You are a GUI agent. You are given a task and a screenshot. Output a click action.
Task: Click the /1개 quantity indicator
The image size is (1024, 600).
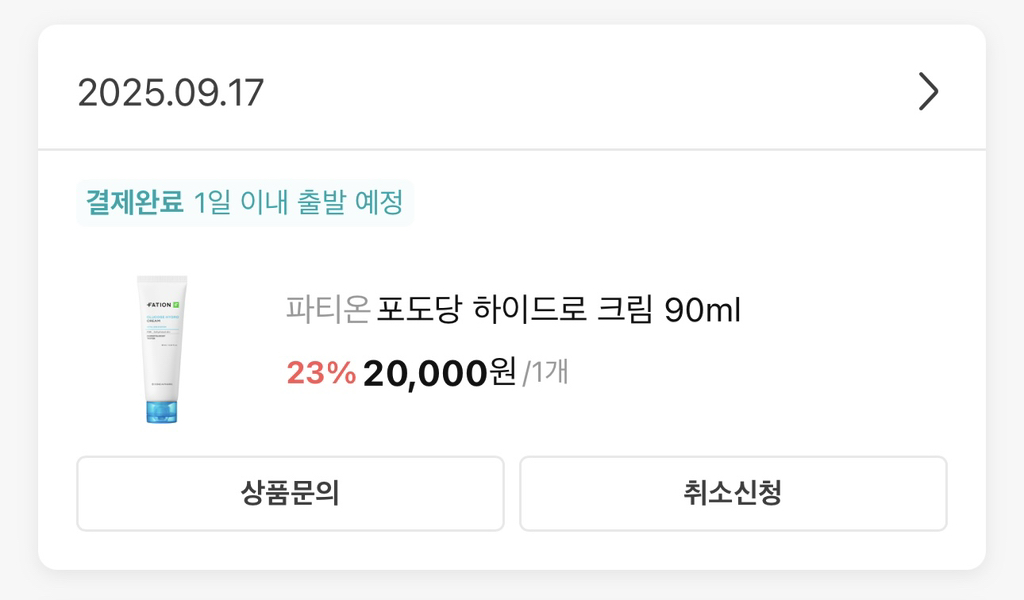[545, 374]
